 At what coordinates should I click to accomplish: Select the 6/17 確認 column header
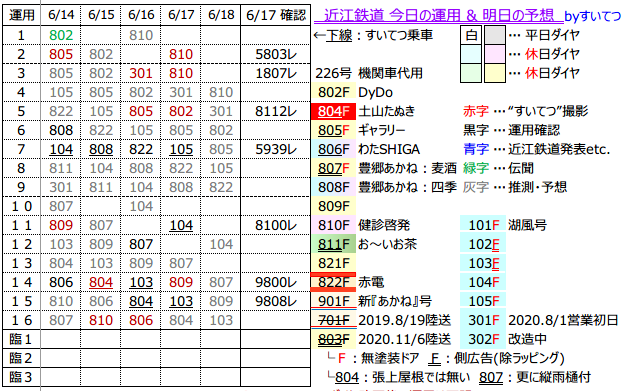pyautogui.click(x=276, y=15)
